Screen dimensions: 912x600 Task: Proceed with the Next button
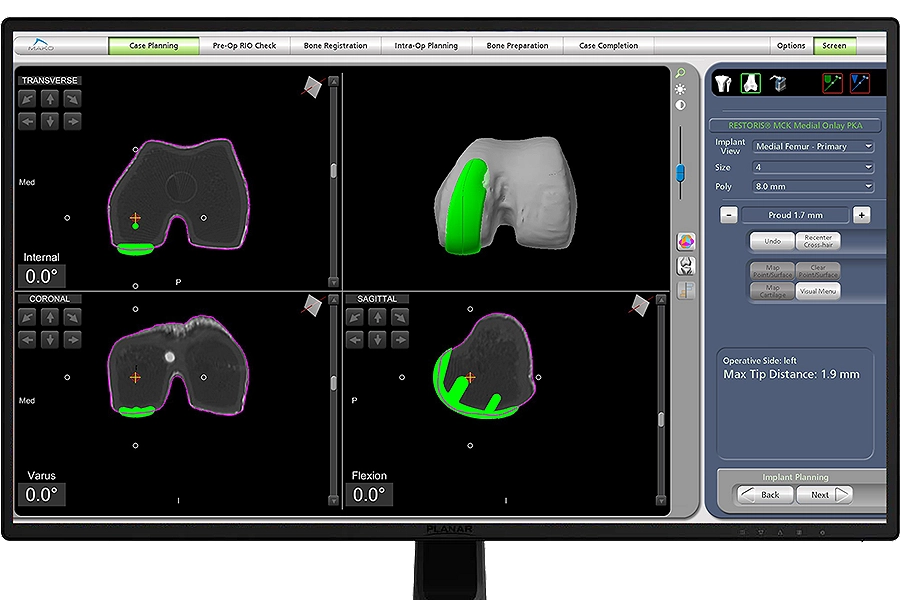[825, 495]
